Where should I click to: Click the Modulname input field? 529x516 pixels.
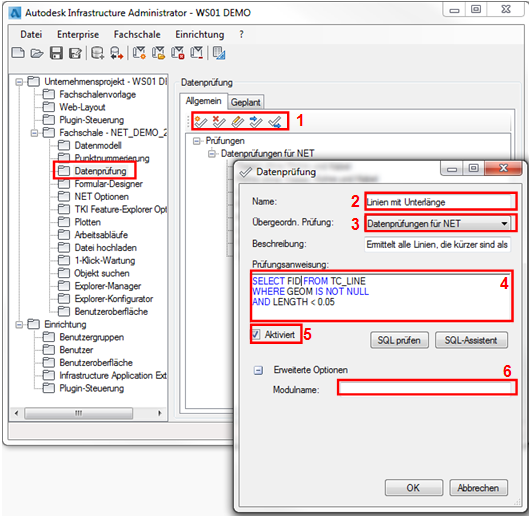[x=426, y=388]
